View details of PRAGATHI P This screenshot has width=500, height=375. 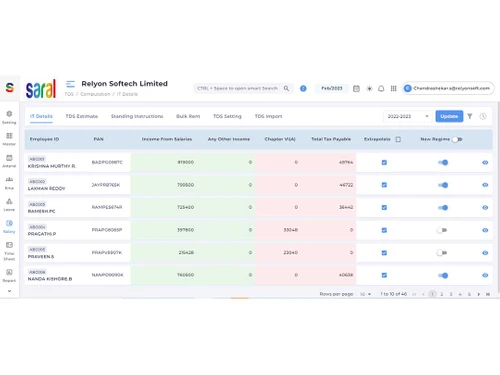[x=485, y=230]
